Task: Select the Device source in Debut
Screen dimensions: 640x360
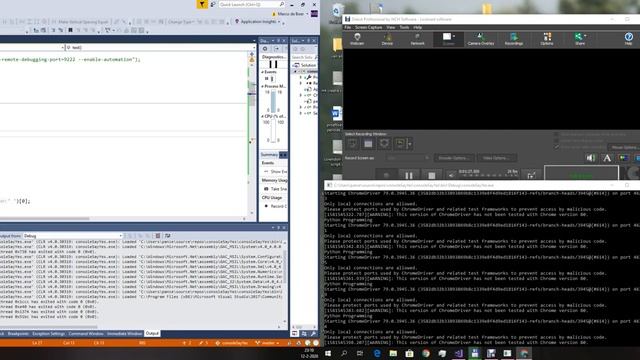Action: (387, 39)
